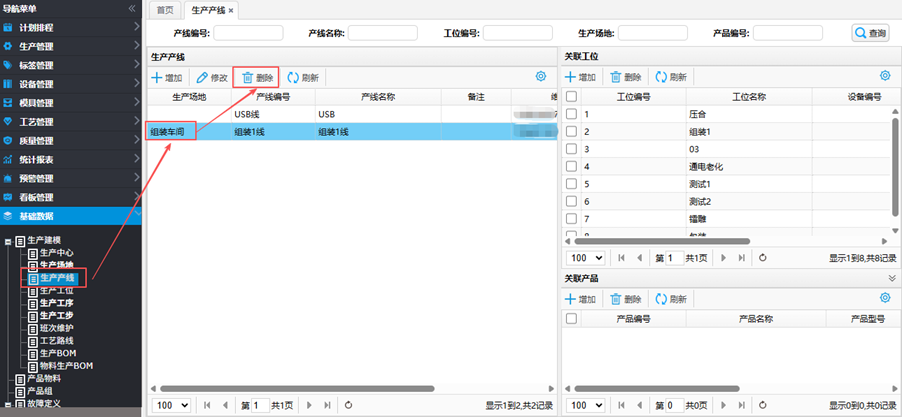The width and height of the screenshot is (902, 417).
Task: Reload icon in 关联工位 pagination bar
Action: [763, 258]
